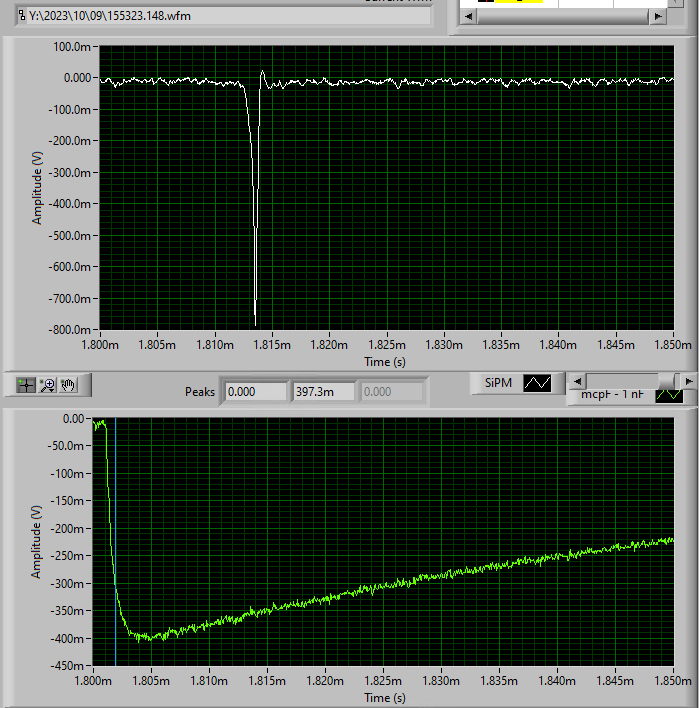Click the legend scrollbar left arrow
Screen dimensions: 699x708
pyautogui.click(x=577, y=382)
